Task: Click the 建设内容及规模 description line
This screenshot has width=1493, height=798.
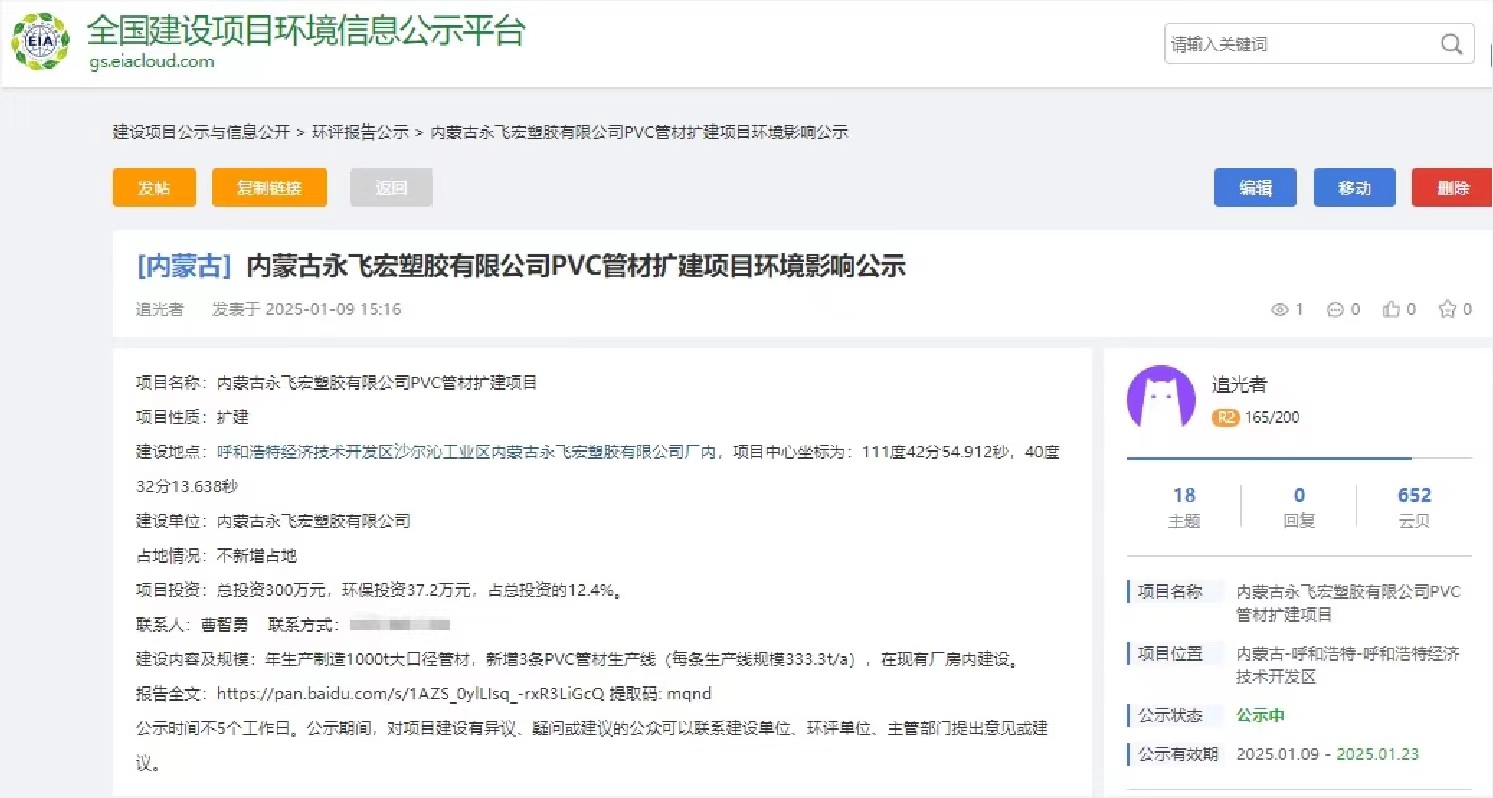Action: point(577,659)
